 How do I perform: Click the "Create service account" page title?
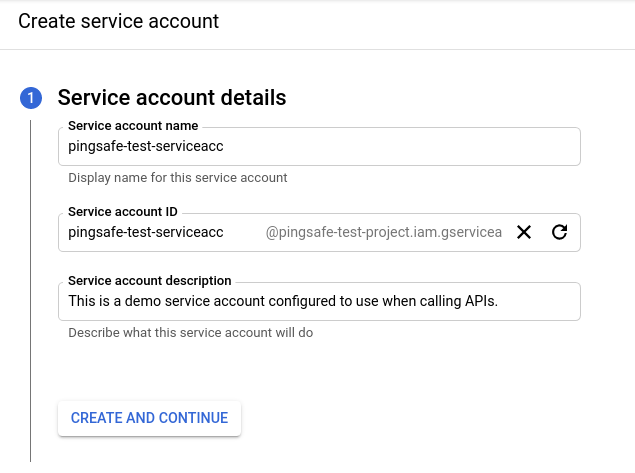(x=118, y=20)
